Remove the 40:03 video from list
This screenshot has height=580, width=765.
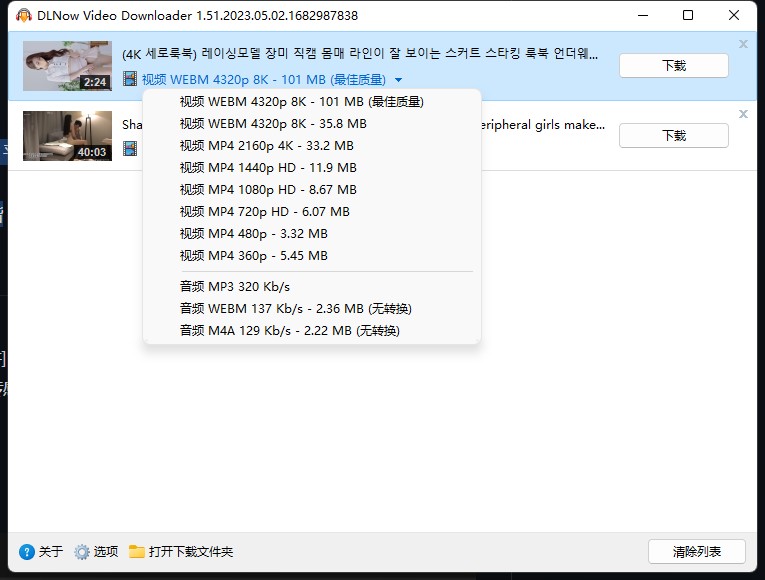[743, 114]
